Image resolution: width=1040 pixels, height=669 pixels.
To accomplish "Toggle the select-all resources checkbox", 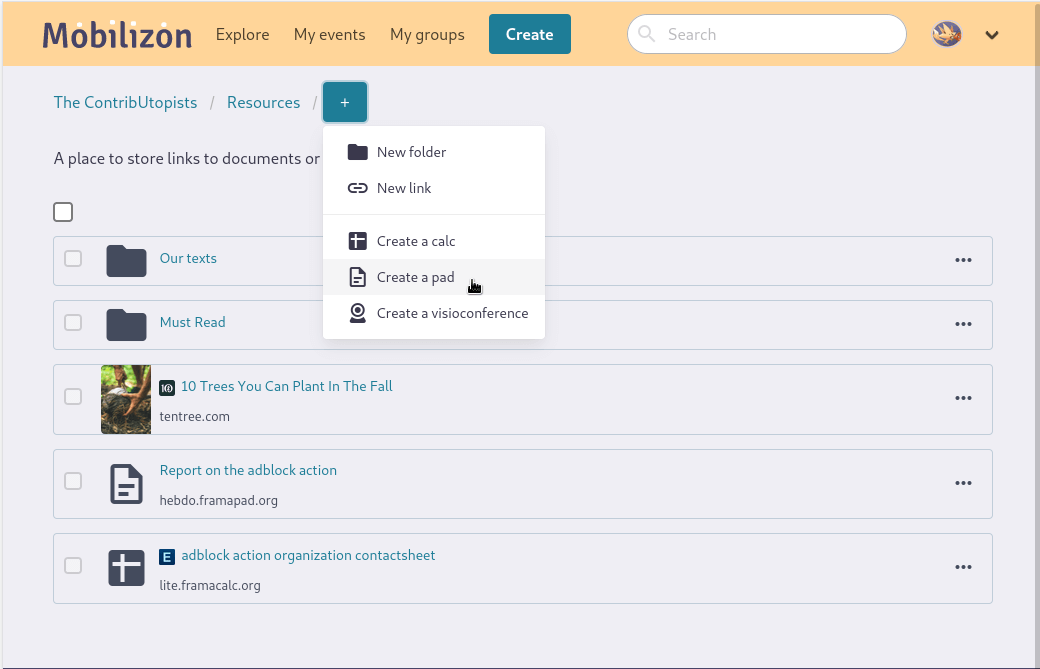I will 63,212.
